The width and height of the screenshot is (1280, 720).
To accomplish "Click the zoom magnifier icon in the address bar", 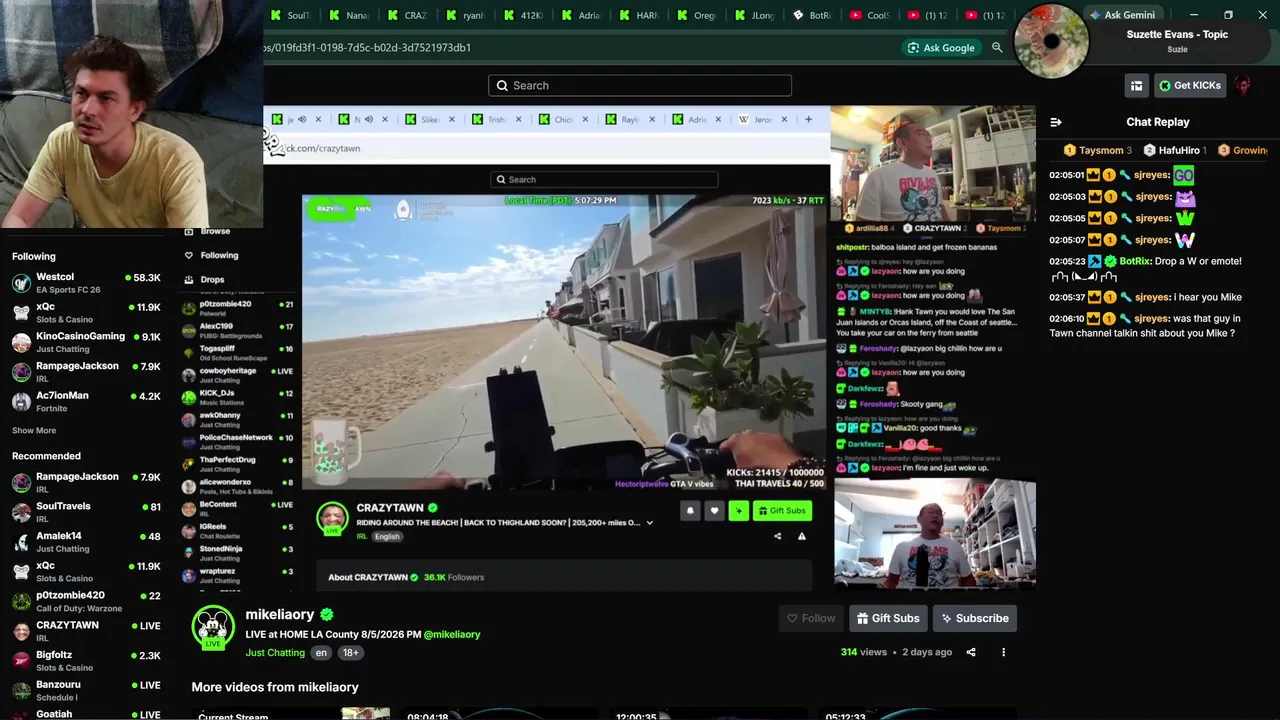I will tap(997, 48).
